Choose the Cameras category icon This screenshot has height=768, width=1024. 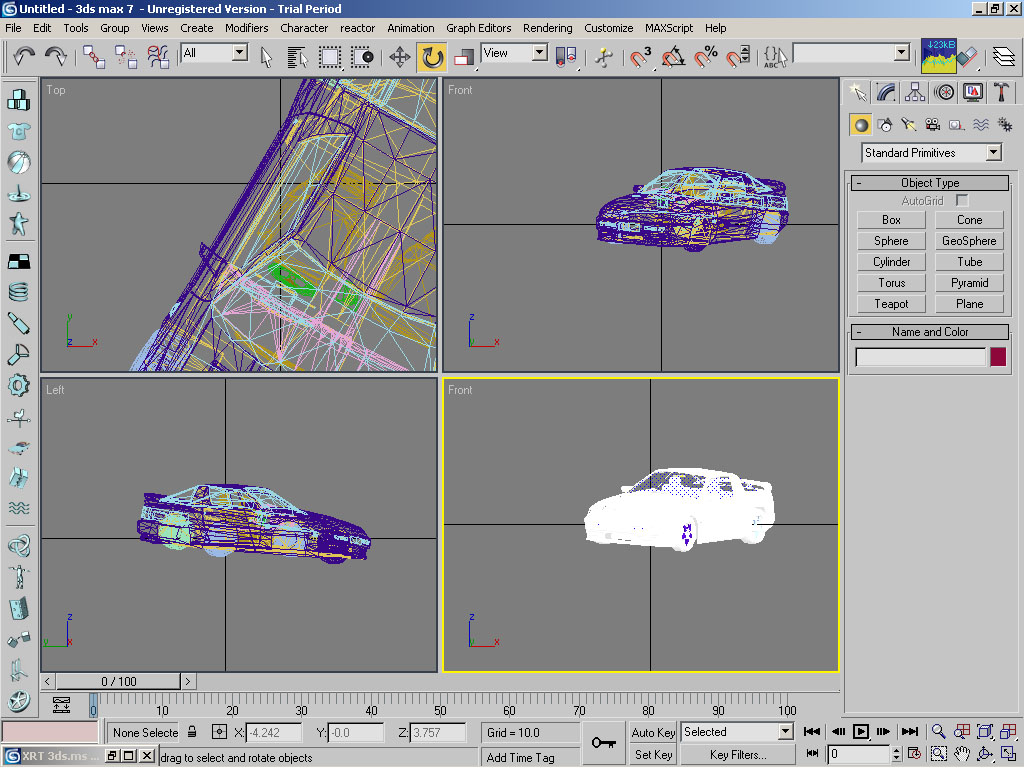click(x=932, y=125)
